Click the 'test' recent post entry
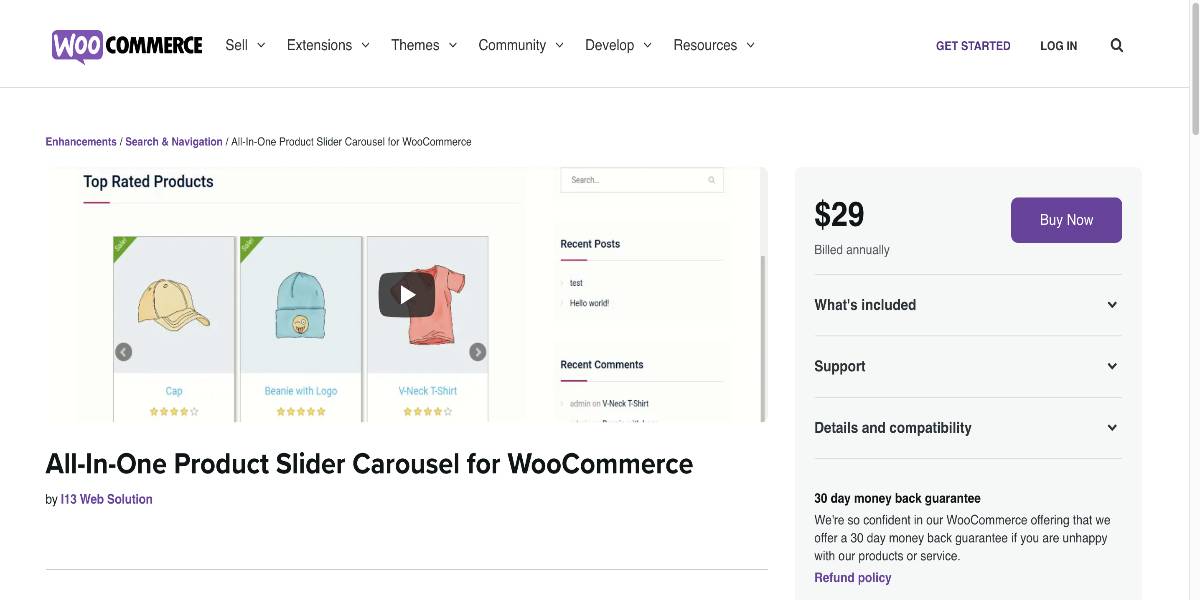The width and height of the screenshot is (1200, 600). tap(576, 283)
